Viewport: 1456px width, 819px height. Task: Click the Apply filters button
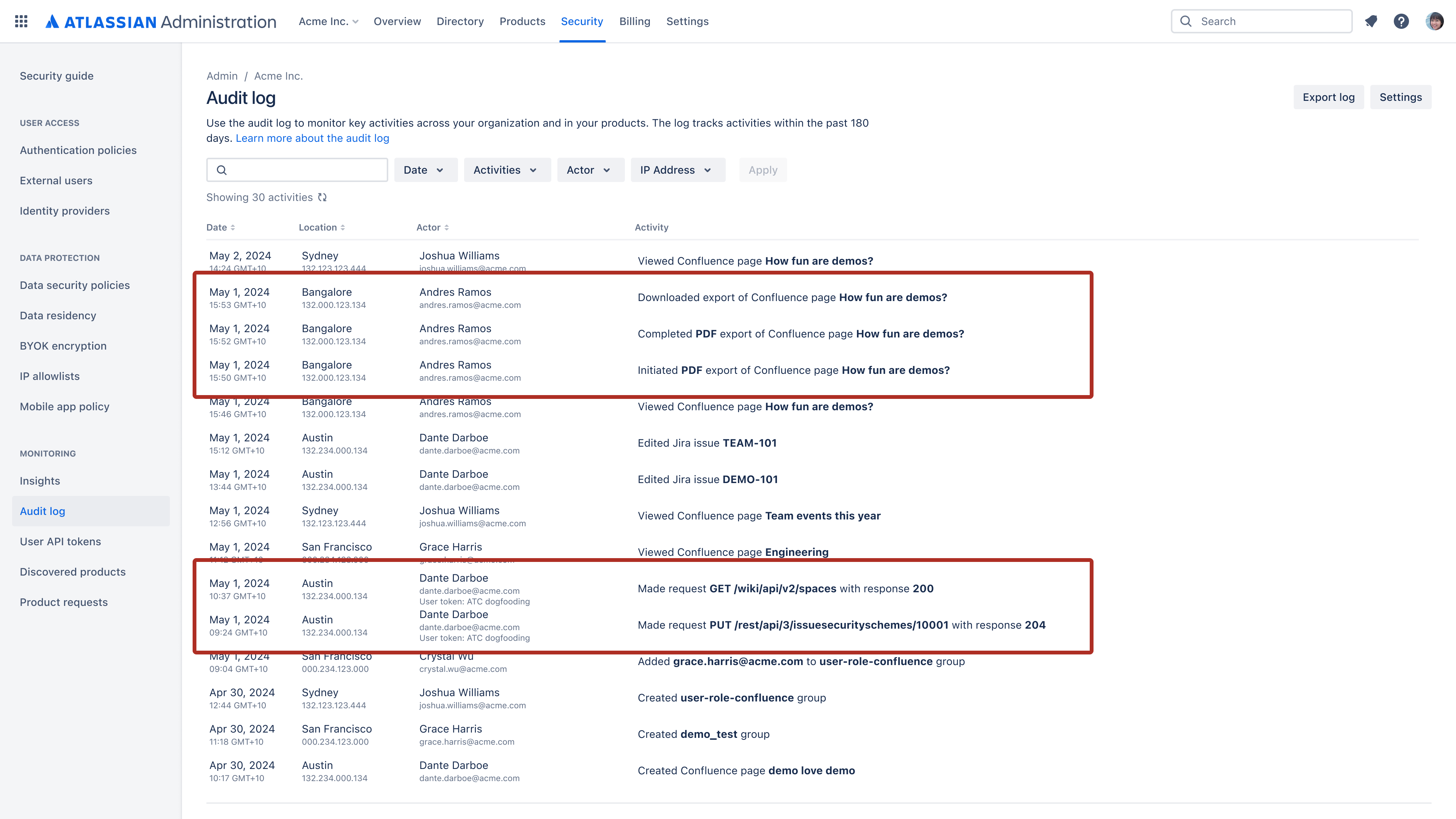[x=763, y=170]
